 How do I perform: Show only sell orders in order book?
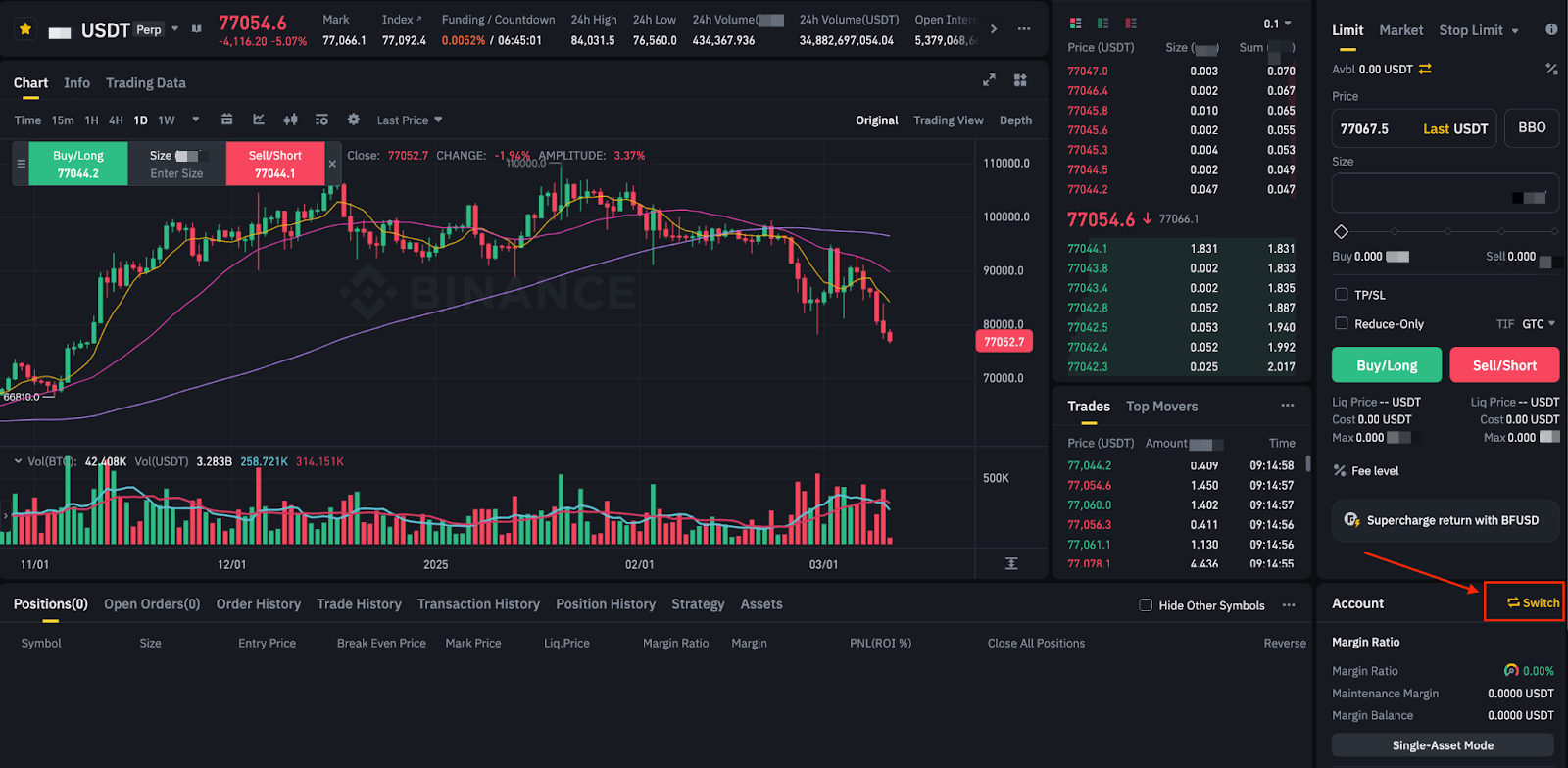click(x=1131, y=23)
